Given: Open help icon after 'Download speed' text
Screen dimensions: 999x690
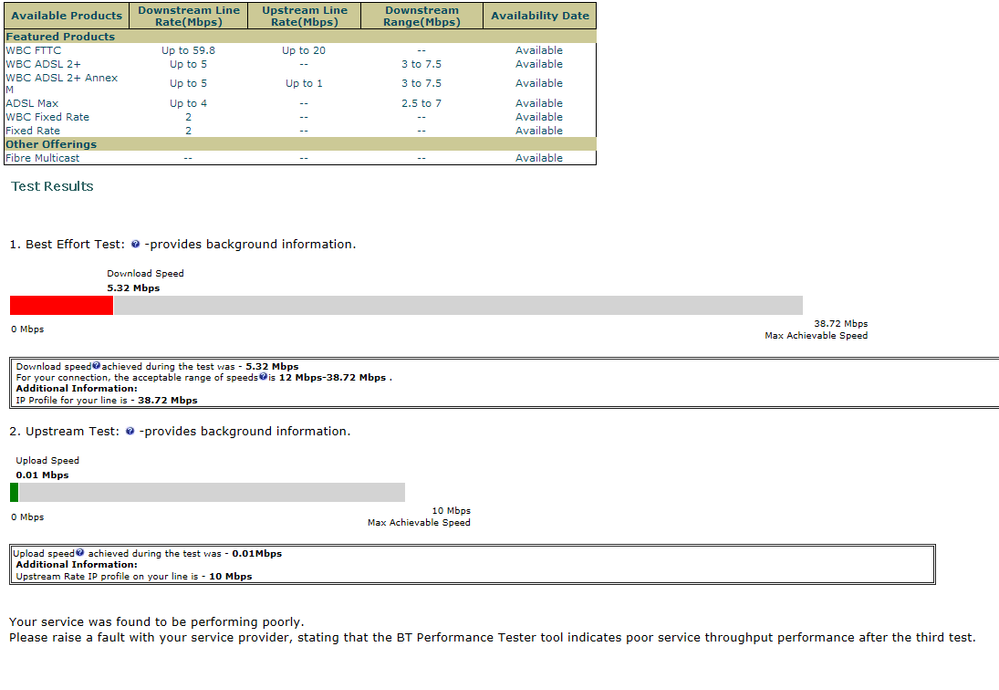Looking at the screenshot, I should [96, 366].
